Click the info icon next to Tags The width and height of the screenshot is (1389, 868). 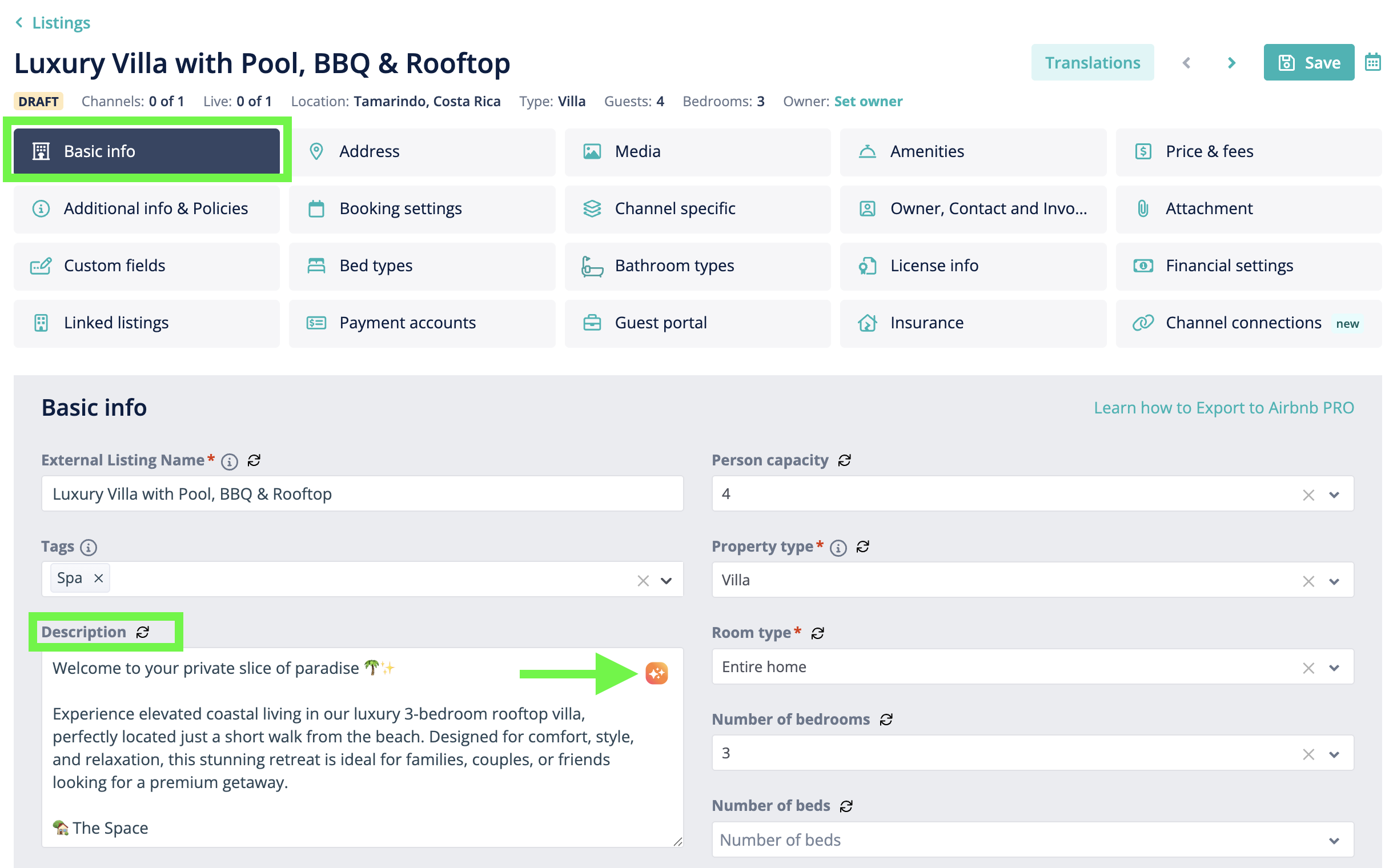coord(89,547)
